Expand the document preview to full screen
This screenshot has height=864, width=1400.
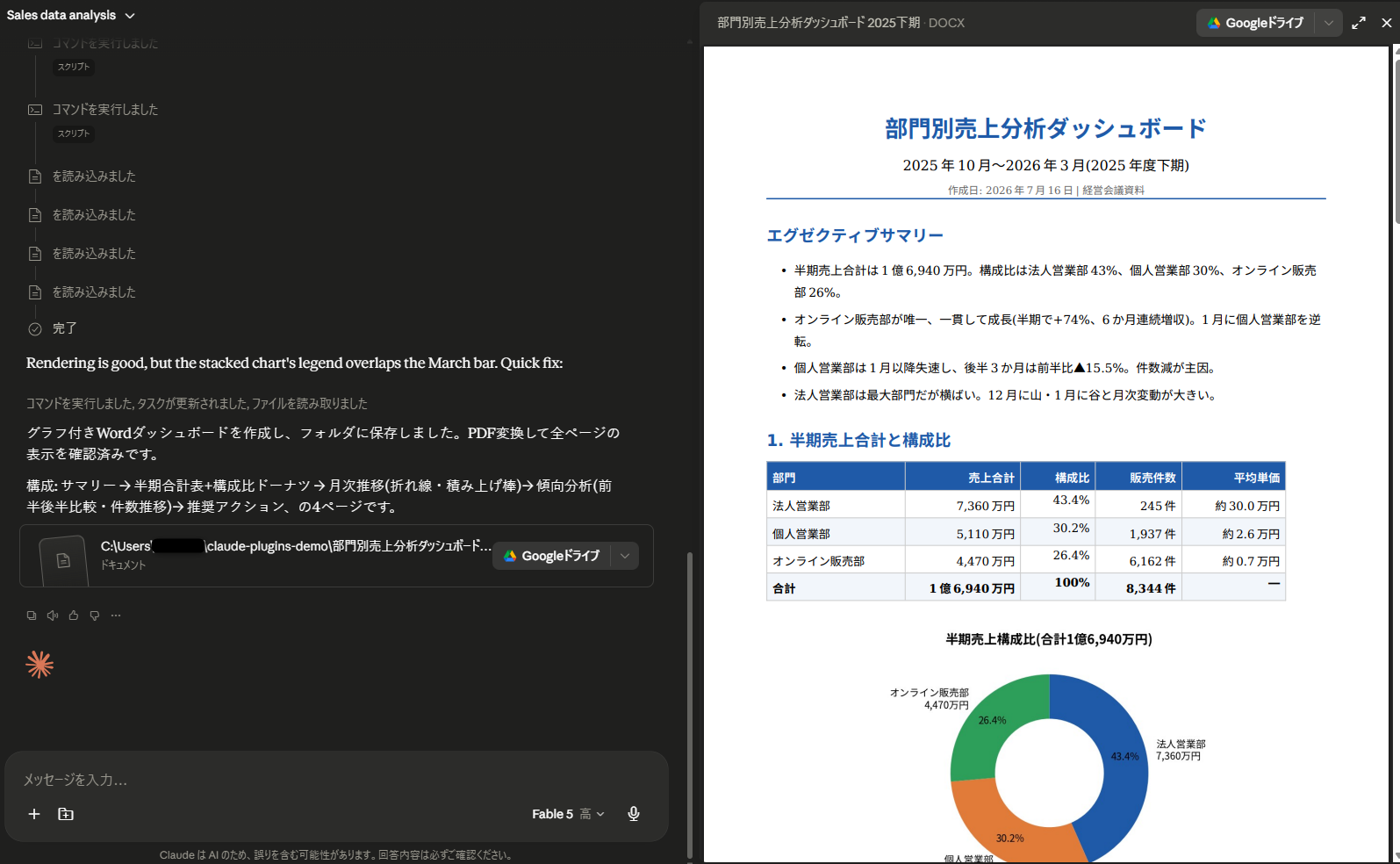1359,23
